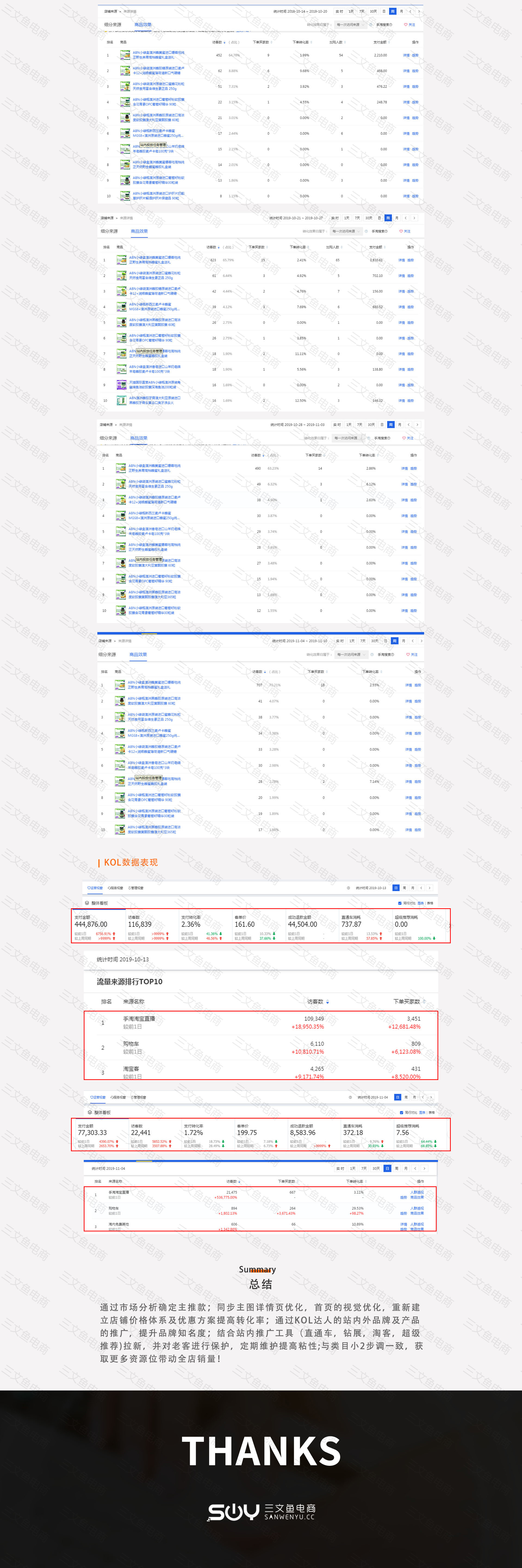Select the 周 period option in 10-14 report
The height and width of the screenshot is (1568, 522).
point(393,12)
